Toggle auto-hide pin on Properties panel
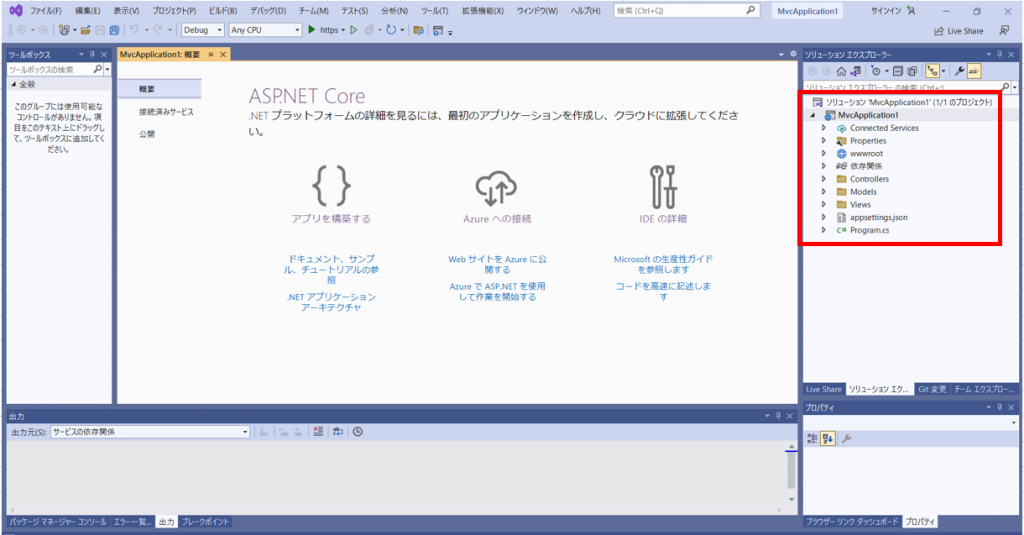Viewport: 1024px width, 535px height. tap(999, 408)
